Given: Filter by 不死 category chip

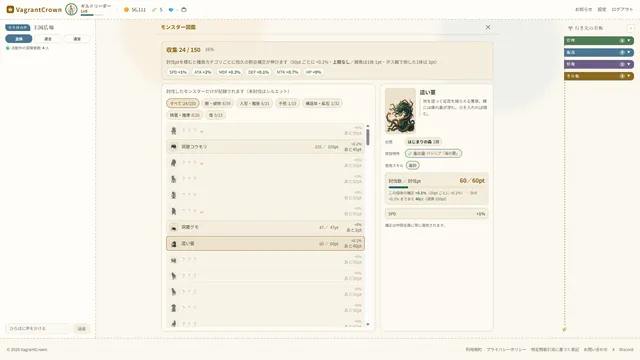Looking at the screenshot, I should (287, 103).
